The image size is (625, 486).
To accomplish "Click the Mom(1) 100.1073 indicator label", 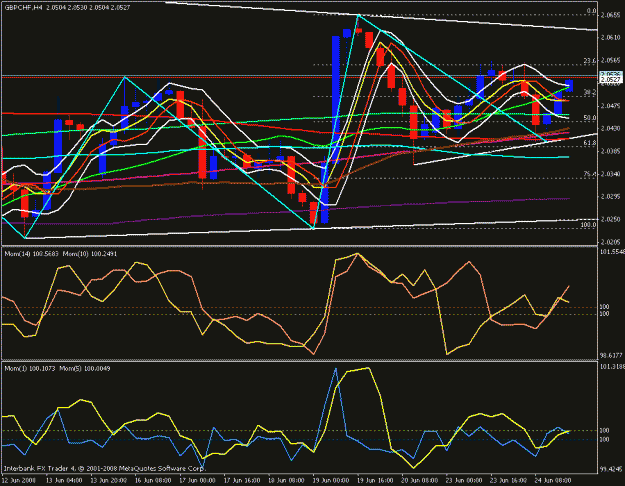I will [x=30, y=368].
